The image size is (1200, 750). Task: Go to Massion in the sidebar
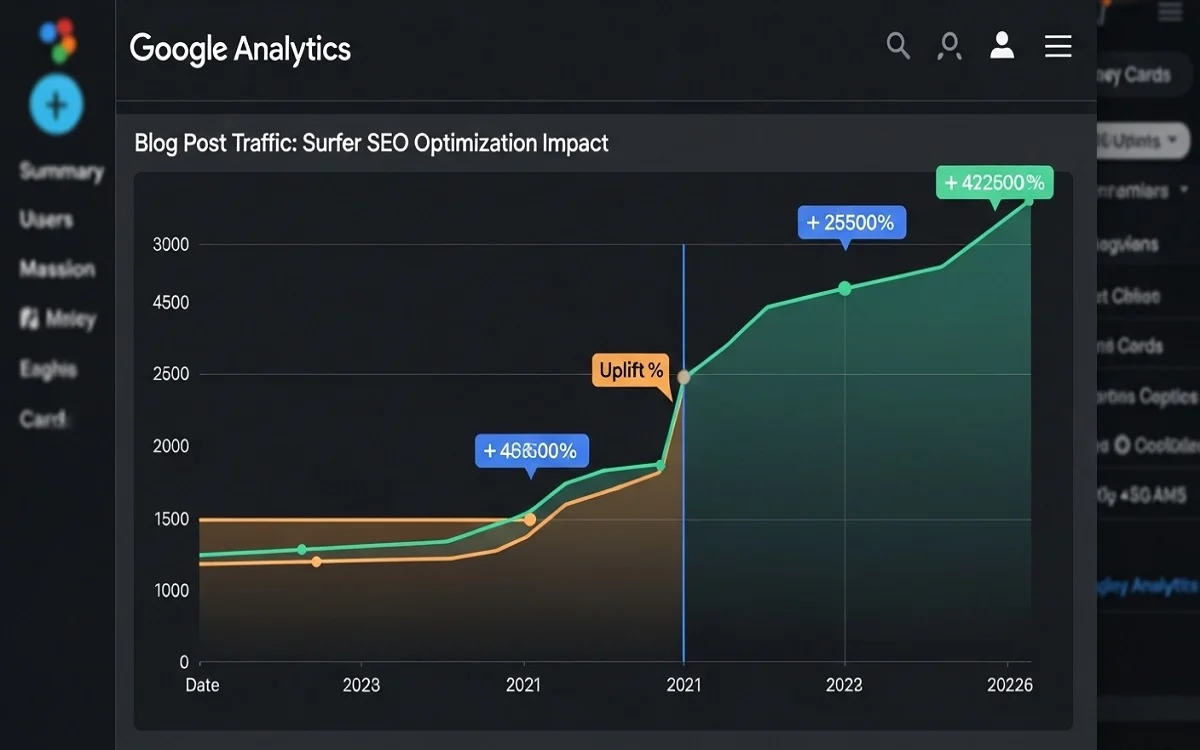tap(57, 269)
